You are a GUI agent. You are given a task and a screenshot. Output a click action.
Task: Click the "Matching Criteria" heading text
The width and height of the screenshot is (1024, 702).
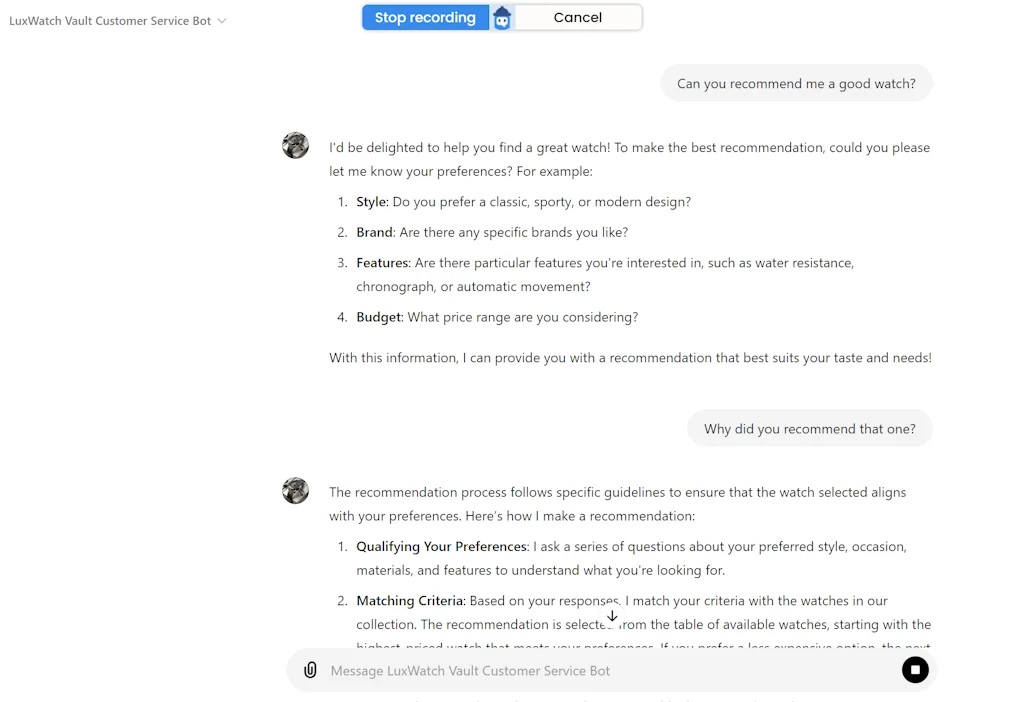pyautogui.click(x=409, y=601)
